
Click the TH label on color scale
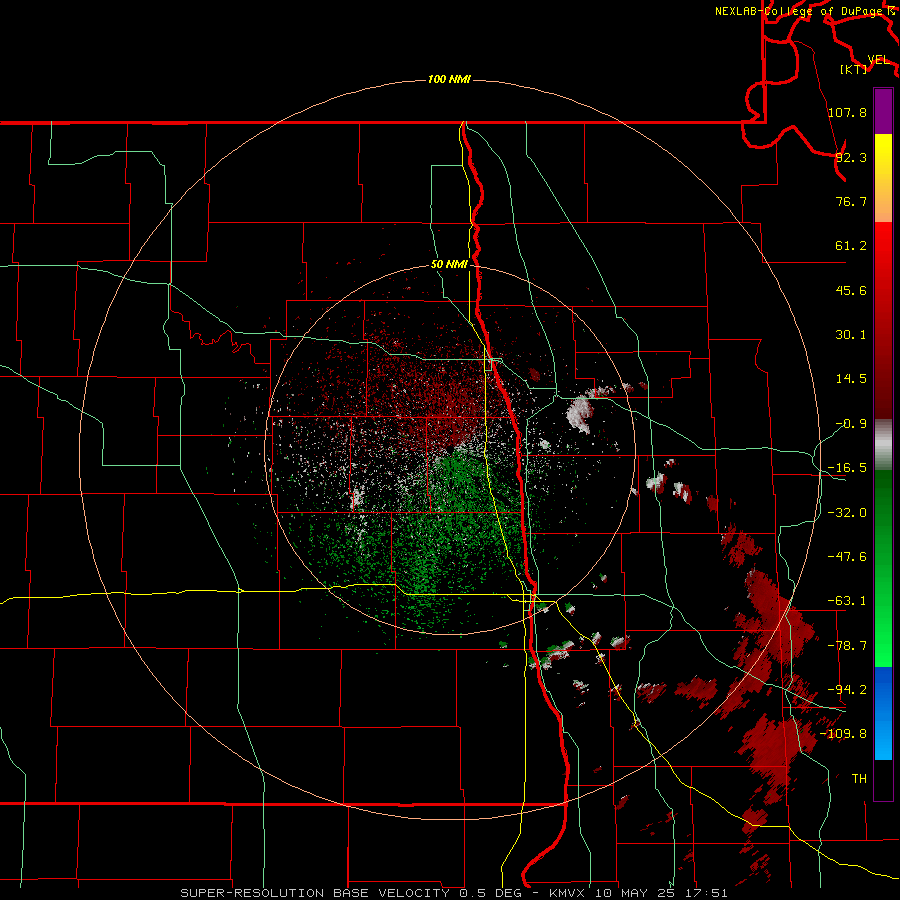tap(859, 779)
